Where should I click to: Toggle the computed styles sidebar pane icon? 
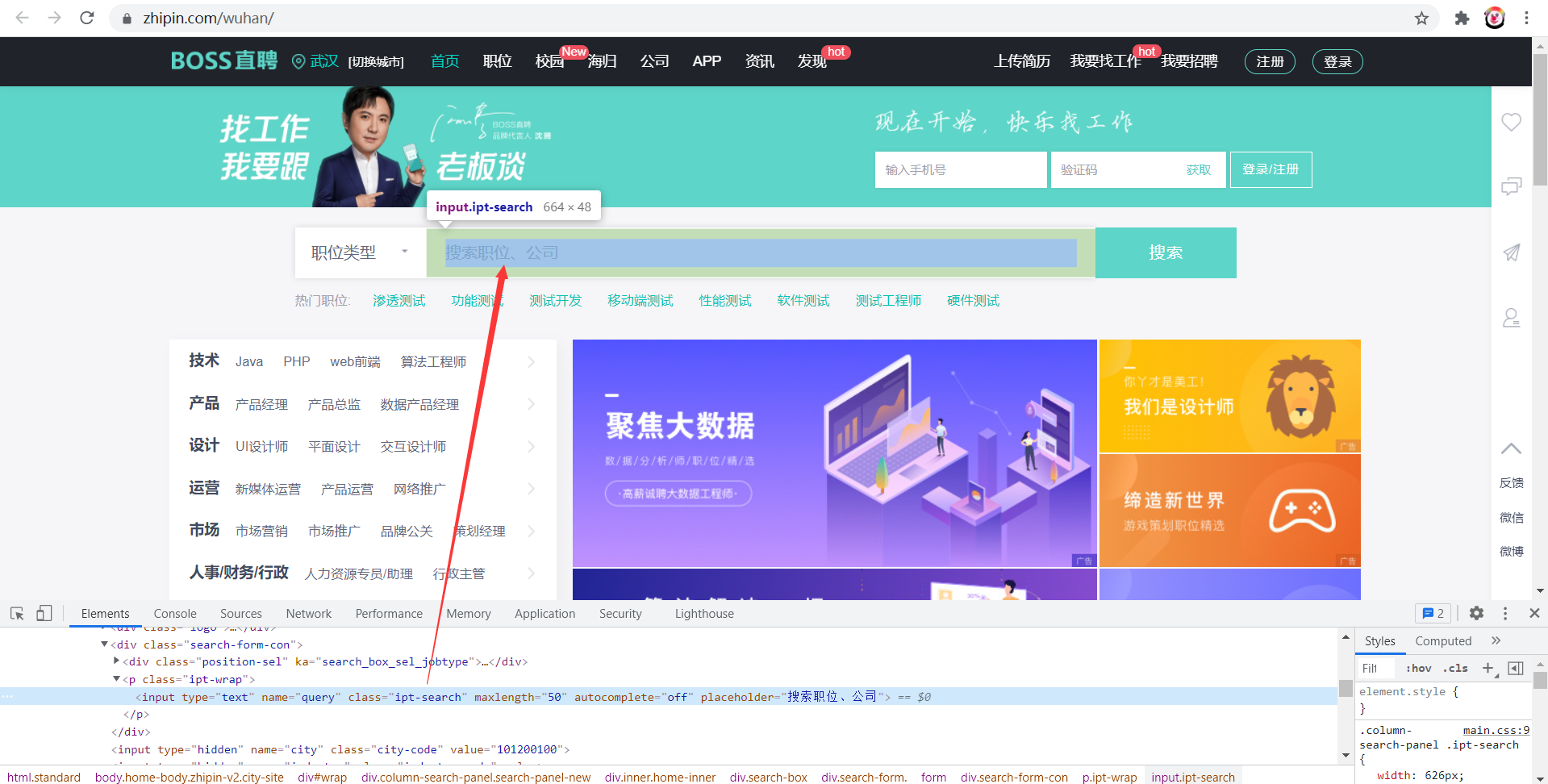1516,668
